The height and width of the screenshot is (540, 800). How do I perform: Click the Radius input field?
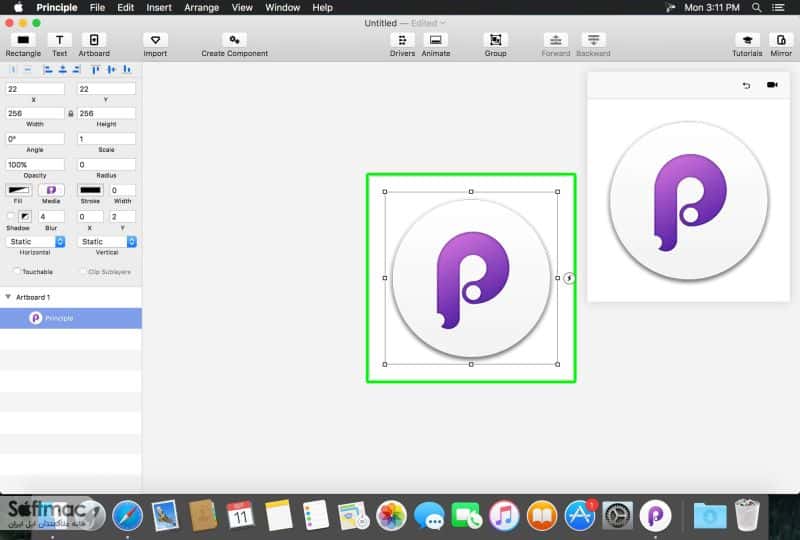(107, 164)
